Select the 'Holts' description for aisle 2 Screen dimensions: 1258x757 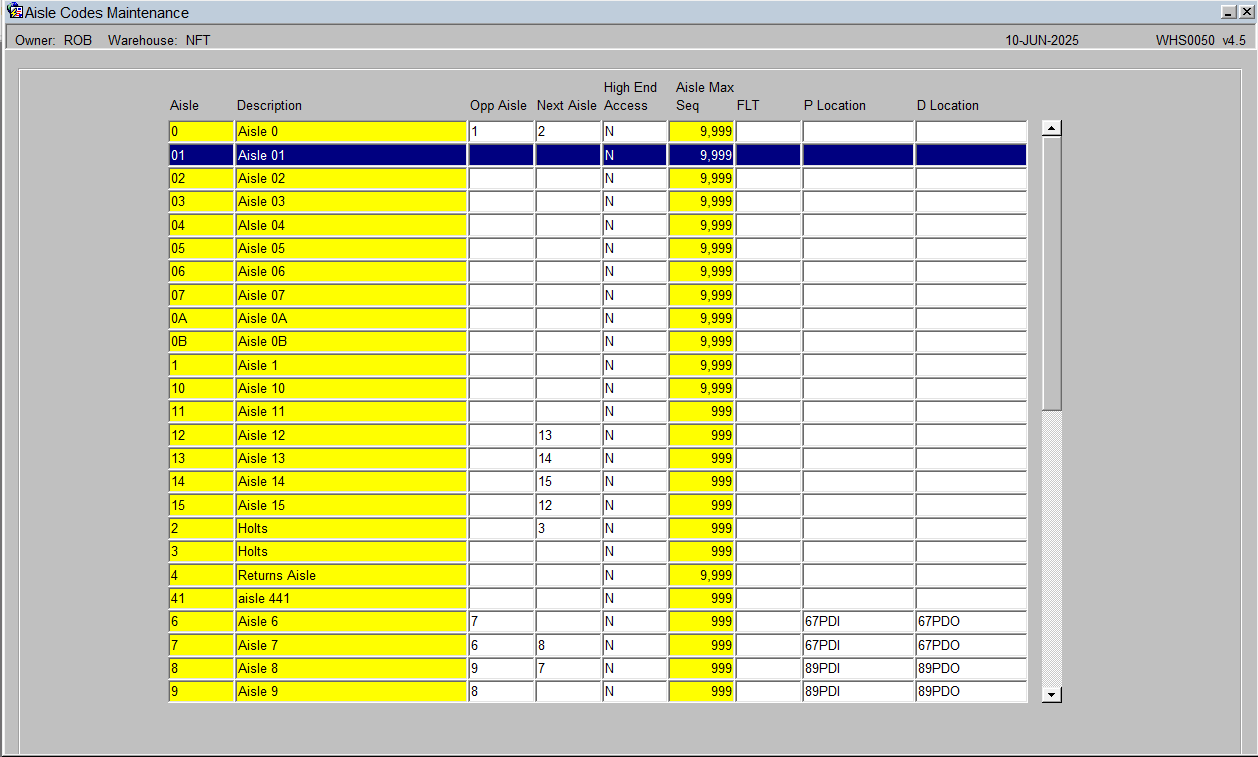351,528
